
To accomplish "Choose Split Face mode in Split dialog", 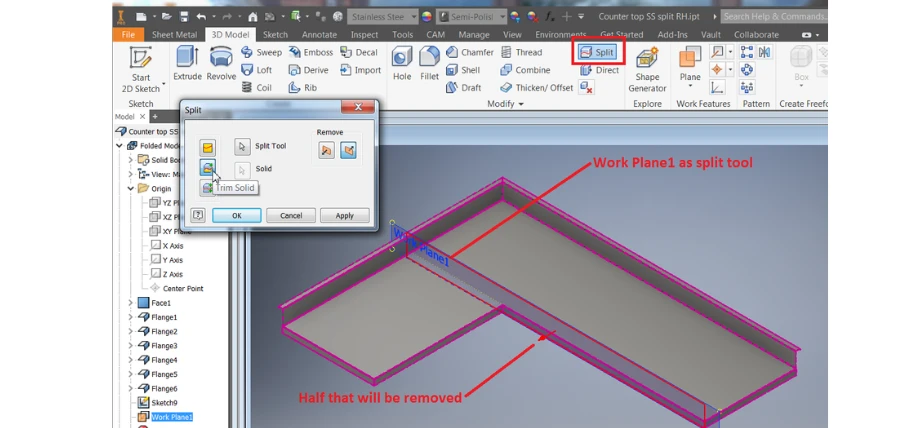I will (207, 147).
